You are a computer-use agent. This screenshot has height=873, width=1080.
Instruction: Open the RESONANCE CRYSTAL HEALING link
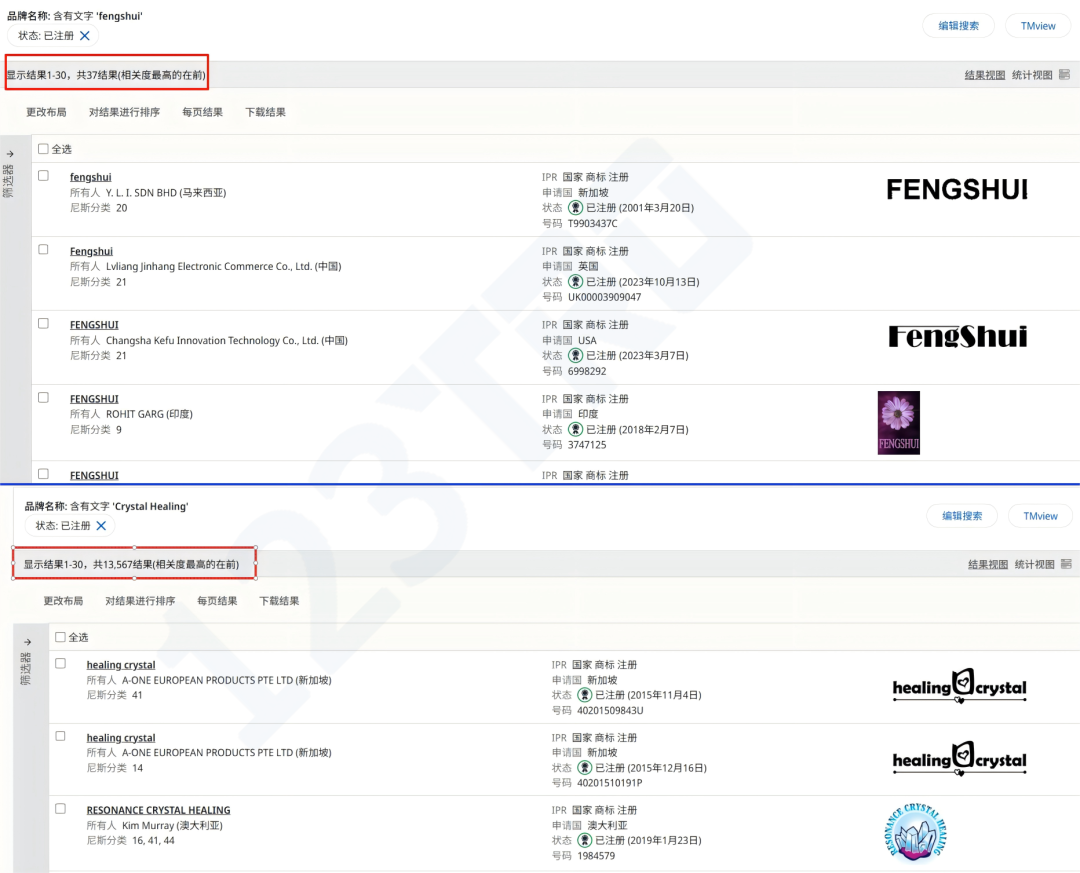158,810
